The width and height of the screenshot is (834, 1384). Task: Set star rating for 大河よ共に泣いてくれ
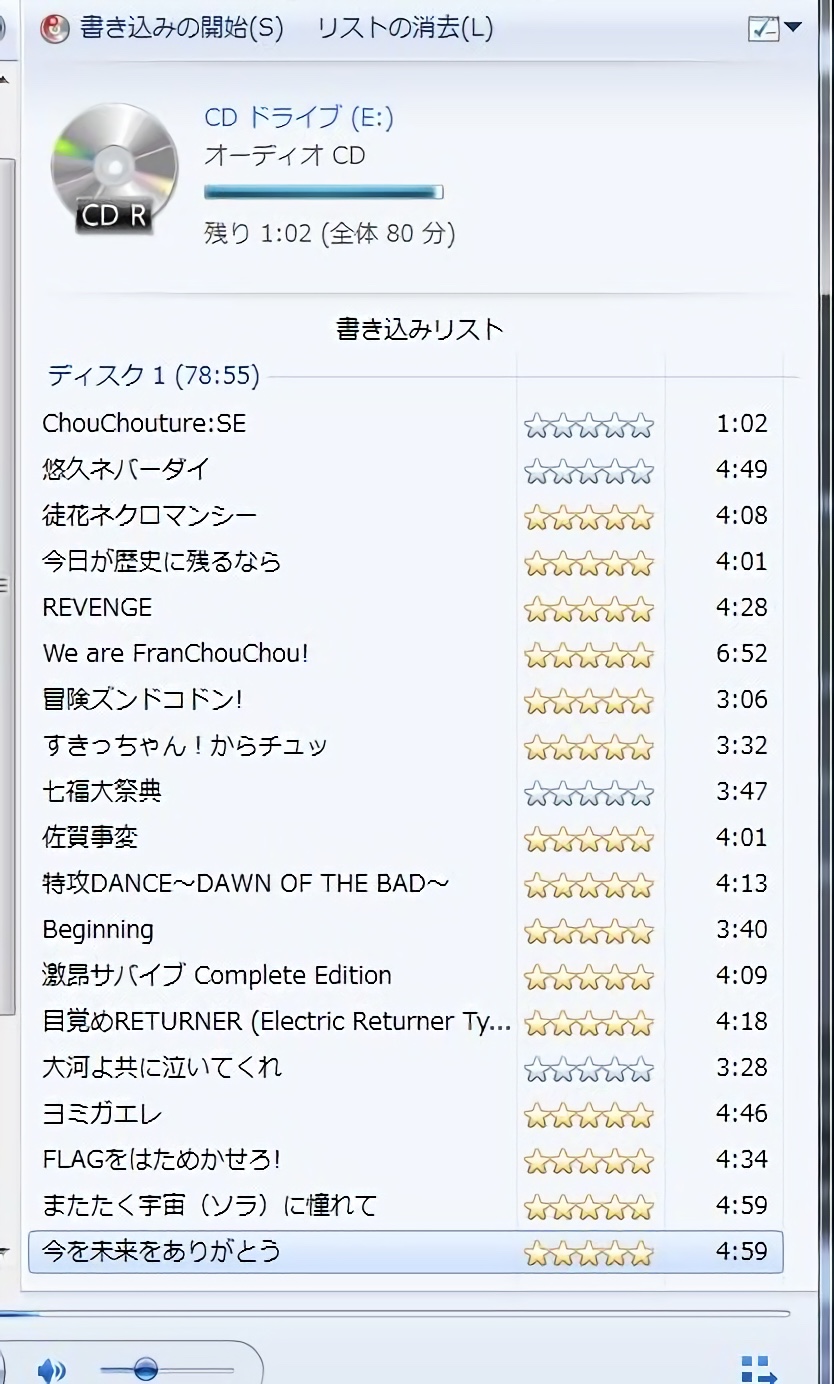[589, 1070]
